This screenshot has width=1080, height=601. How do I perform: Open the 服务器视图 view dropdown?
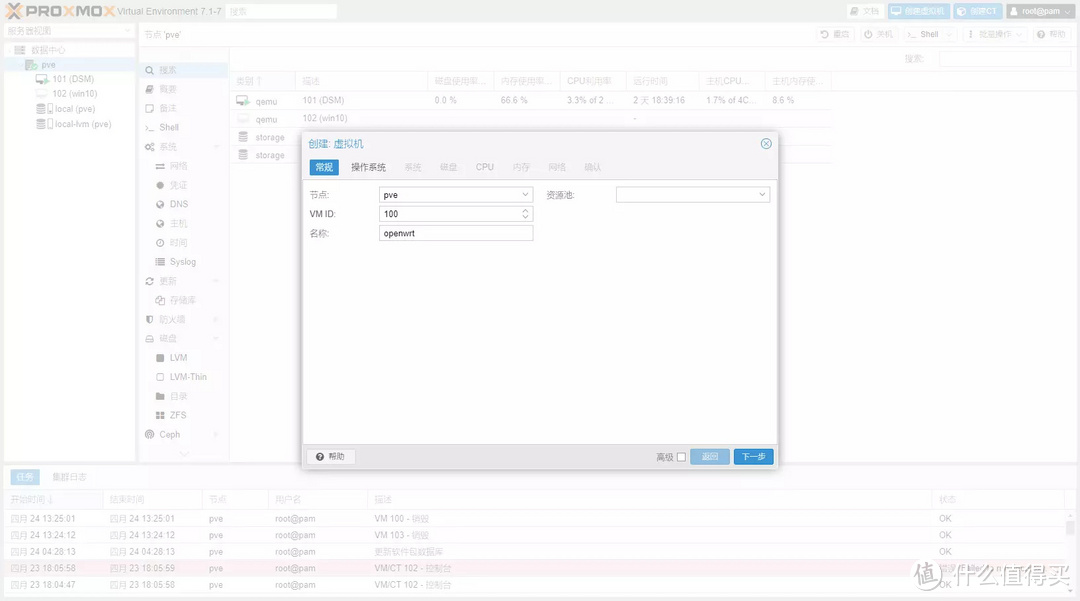(68, 30)
